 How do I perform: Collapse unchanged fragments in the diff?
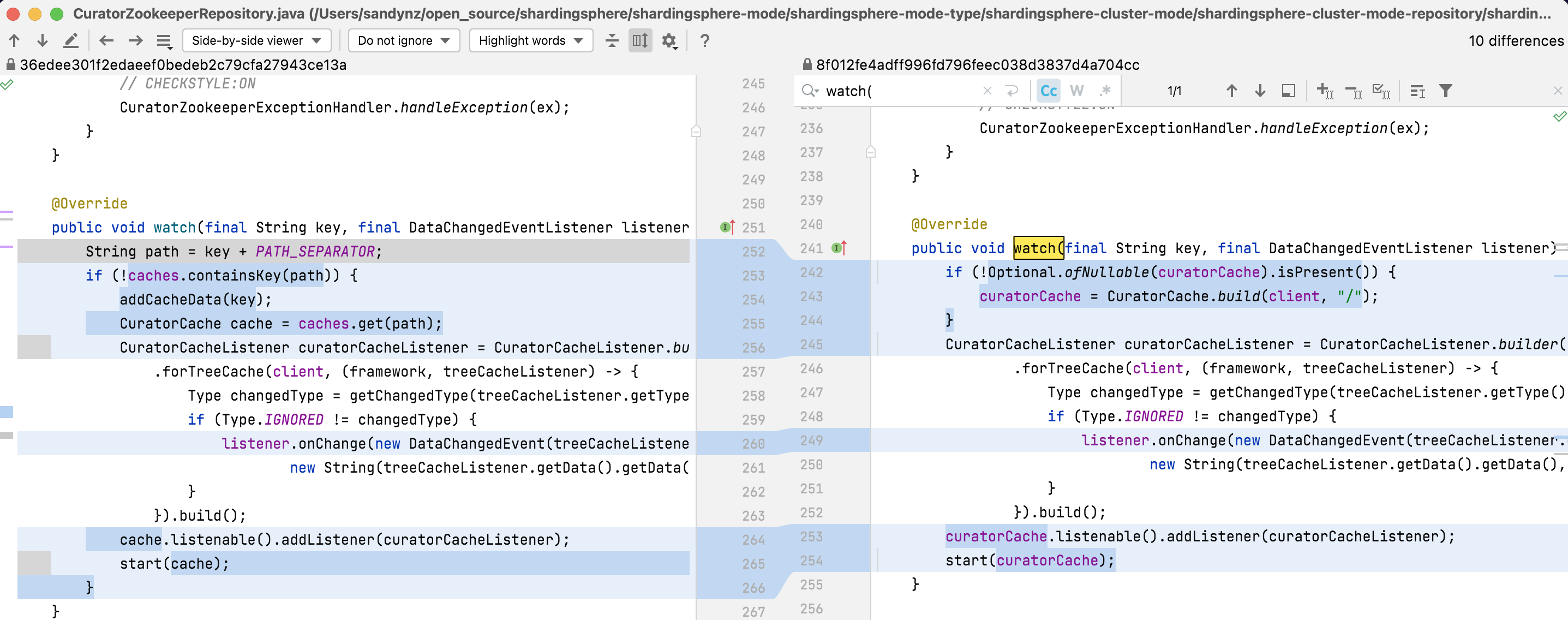(612, 41)
